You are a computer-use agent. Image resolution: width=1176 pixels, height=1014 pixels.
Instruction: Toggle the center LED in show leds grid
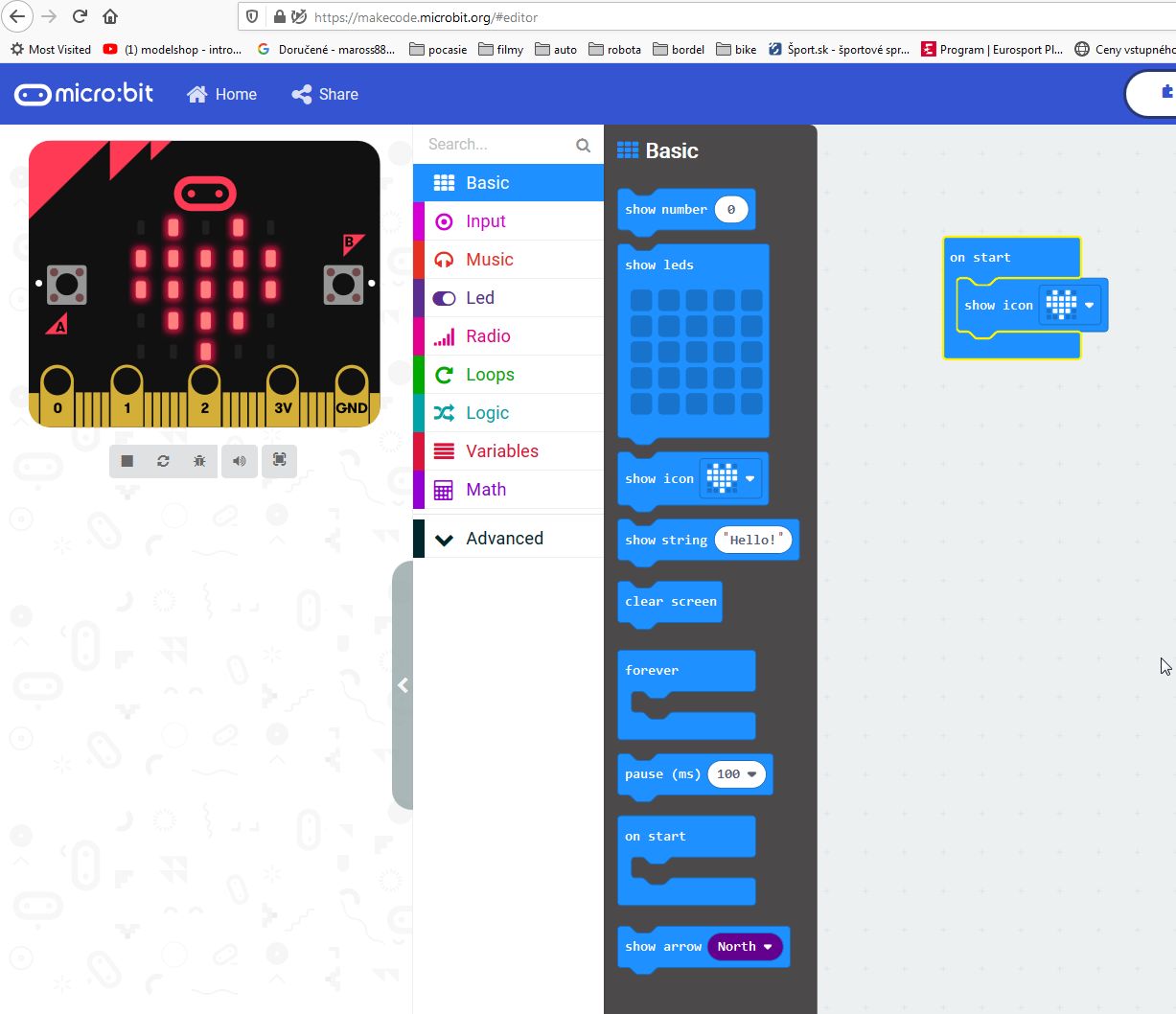point(696,352)
